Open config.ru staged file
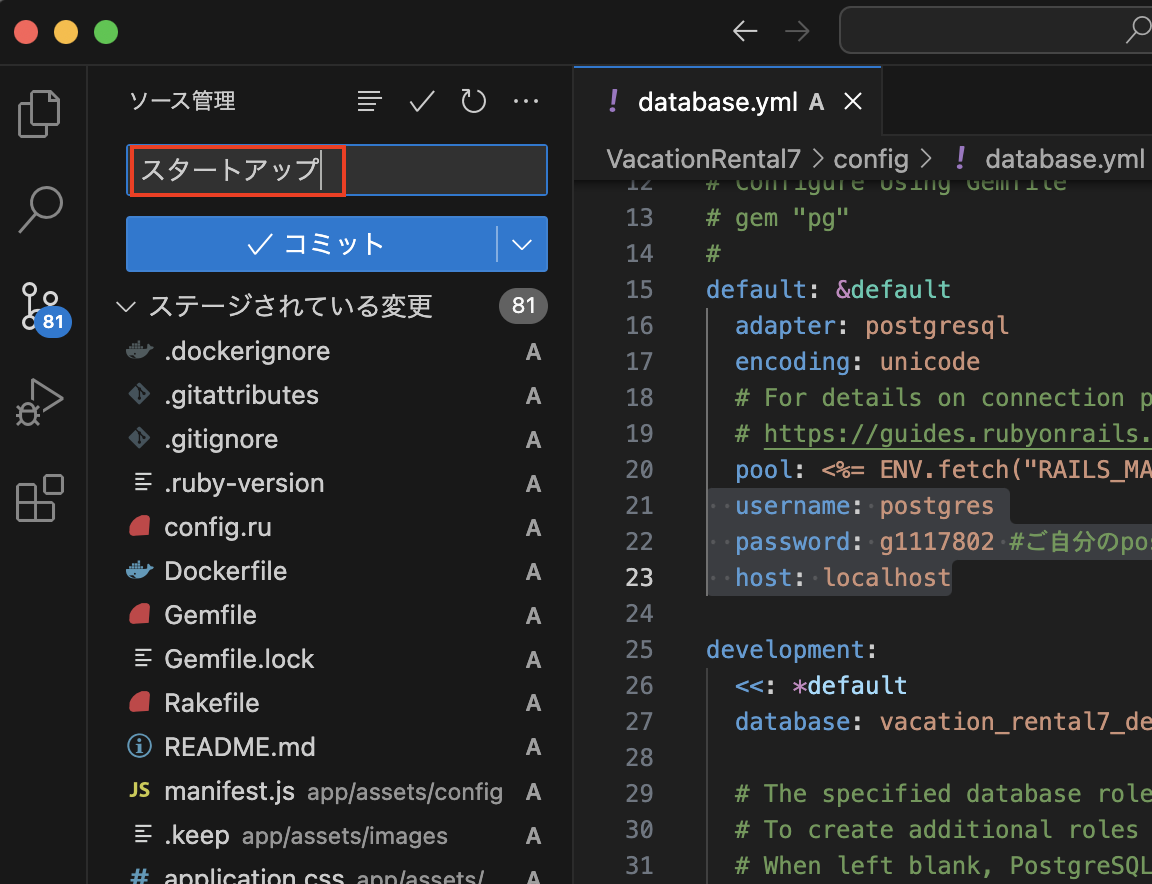 217,528
